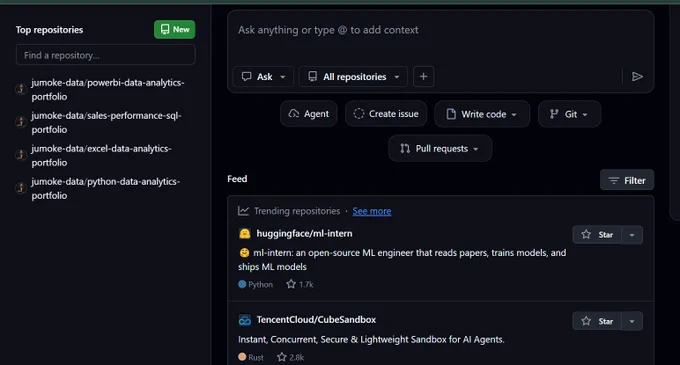This screenshot has height=365, width=680.
Task: Click the CubeSandbox description text
Action: [371, 339]
